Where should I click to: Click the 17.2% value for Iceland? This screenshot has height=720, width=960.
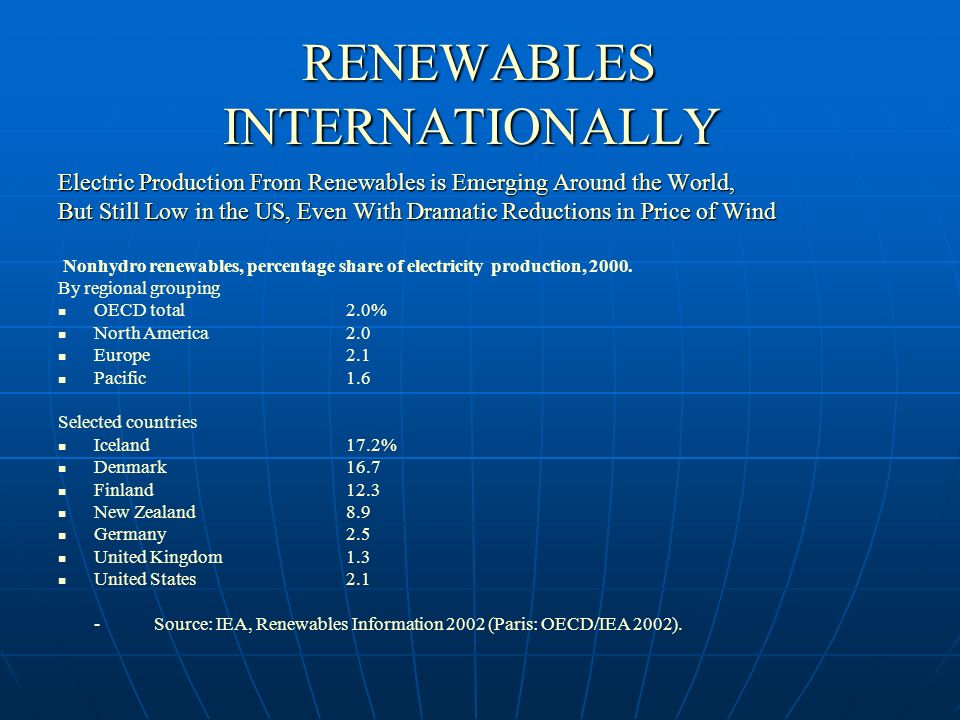(372, 445)
